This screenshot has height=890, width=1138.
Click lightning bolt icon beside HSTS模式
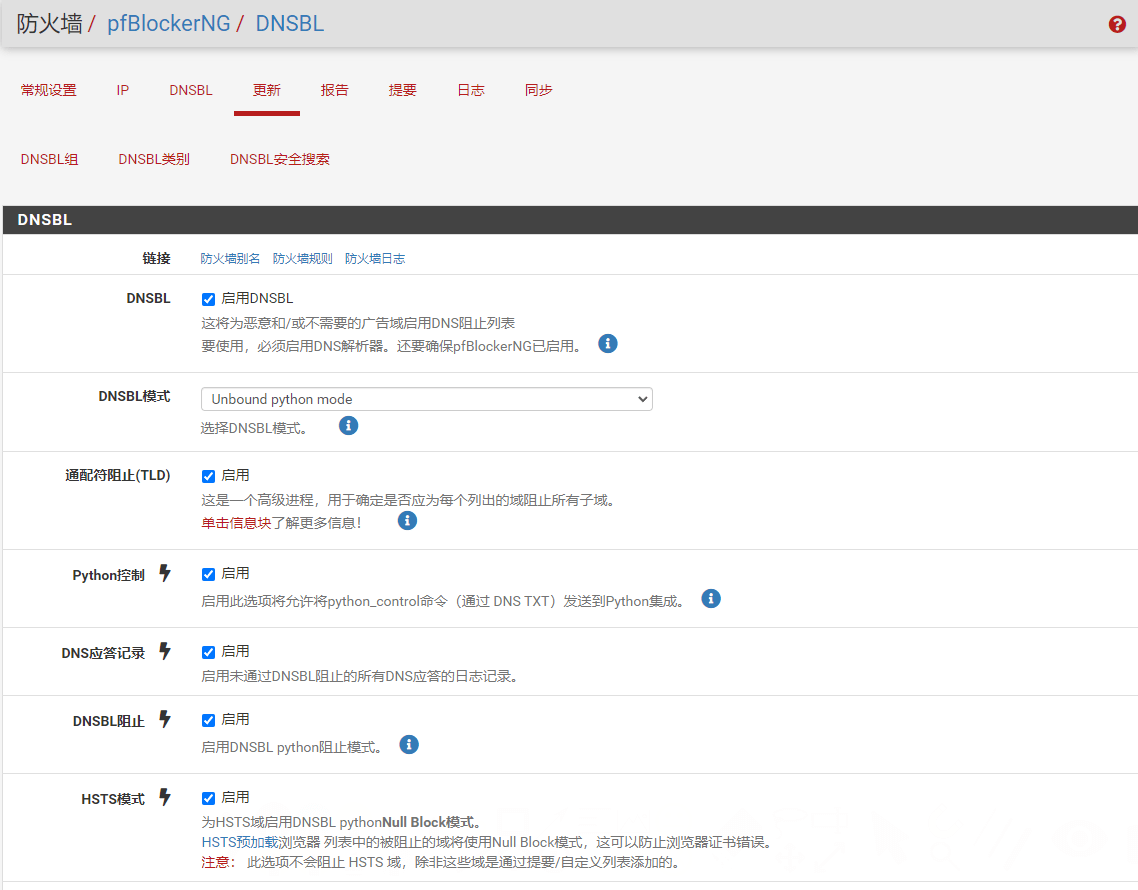[165, 798]
